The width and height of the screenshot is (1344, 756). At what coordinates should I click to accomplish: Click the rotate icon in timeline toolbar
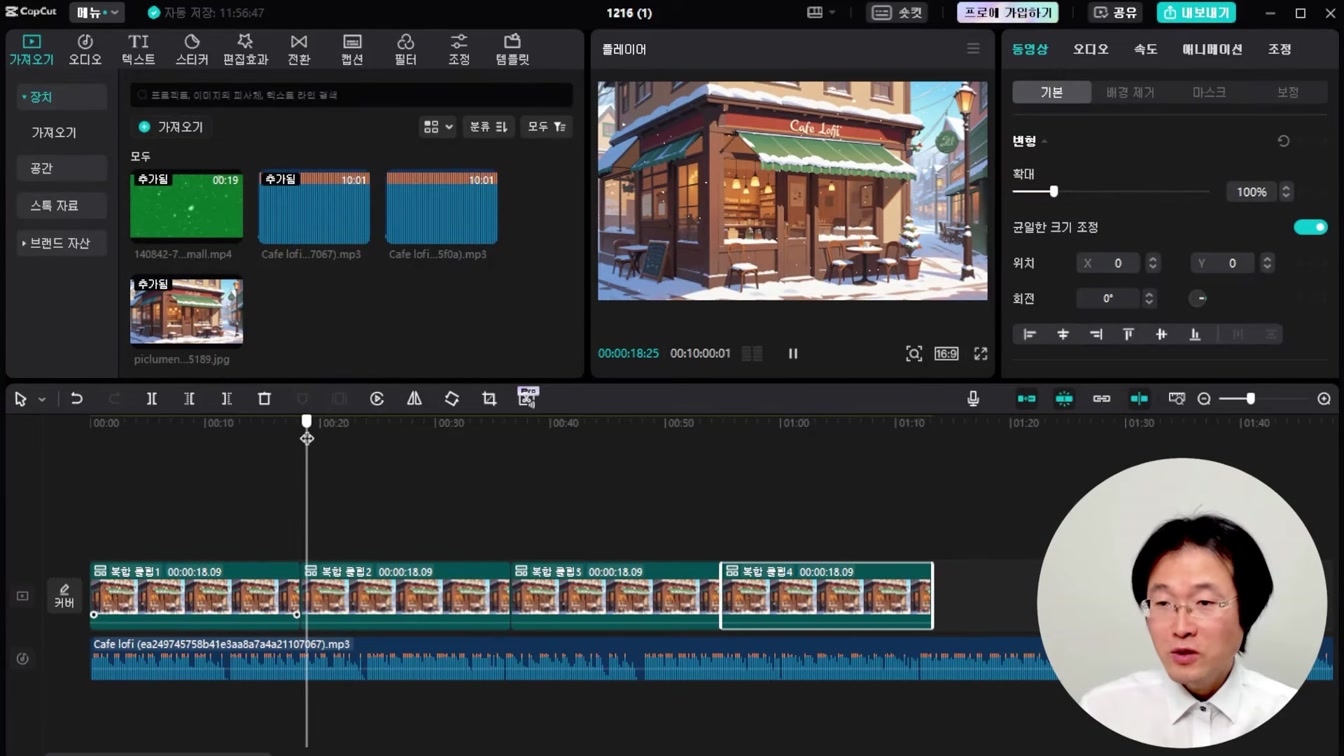tap(452, 399)
